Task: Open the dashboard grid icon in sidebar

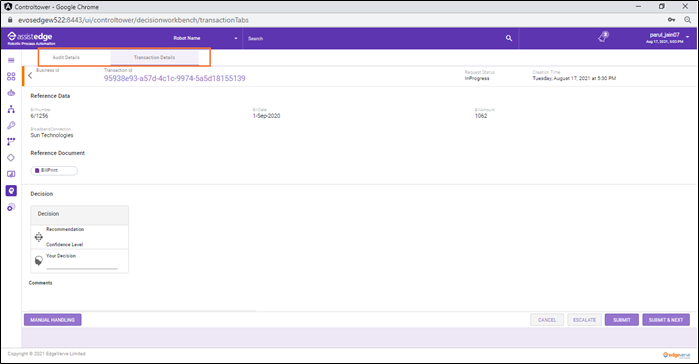Action: pyautogui.click(x=11, y=77)
